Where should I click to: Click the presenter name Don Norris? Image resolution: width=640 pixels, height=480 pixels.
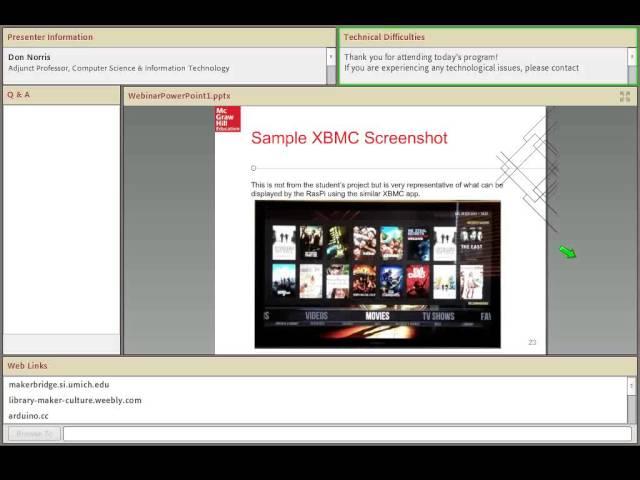[x=29, y=57]
